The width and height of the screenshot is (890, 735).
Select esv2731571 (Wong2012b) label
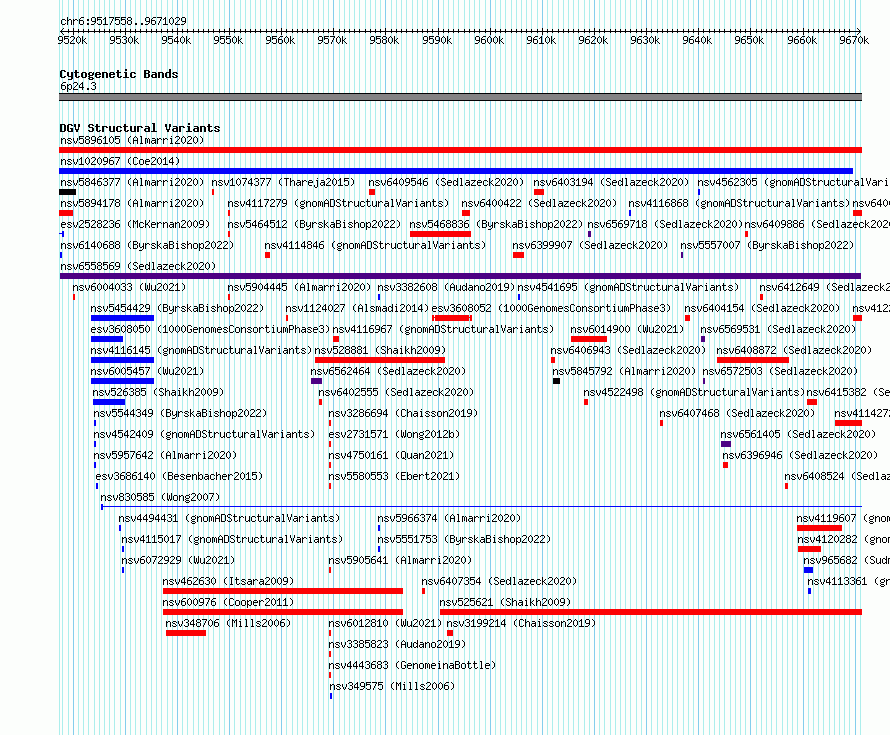394,434
